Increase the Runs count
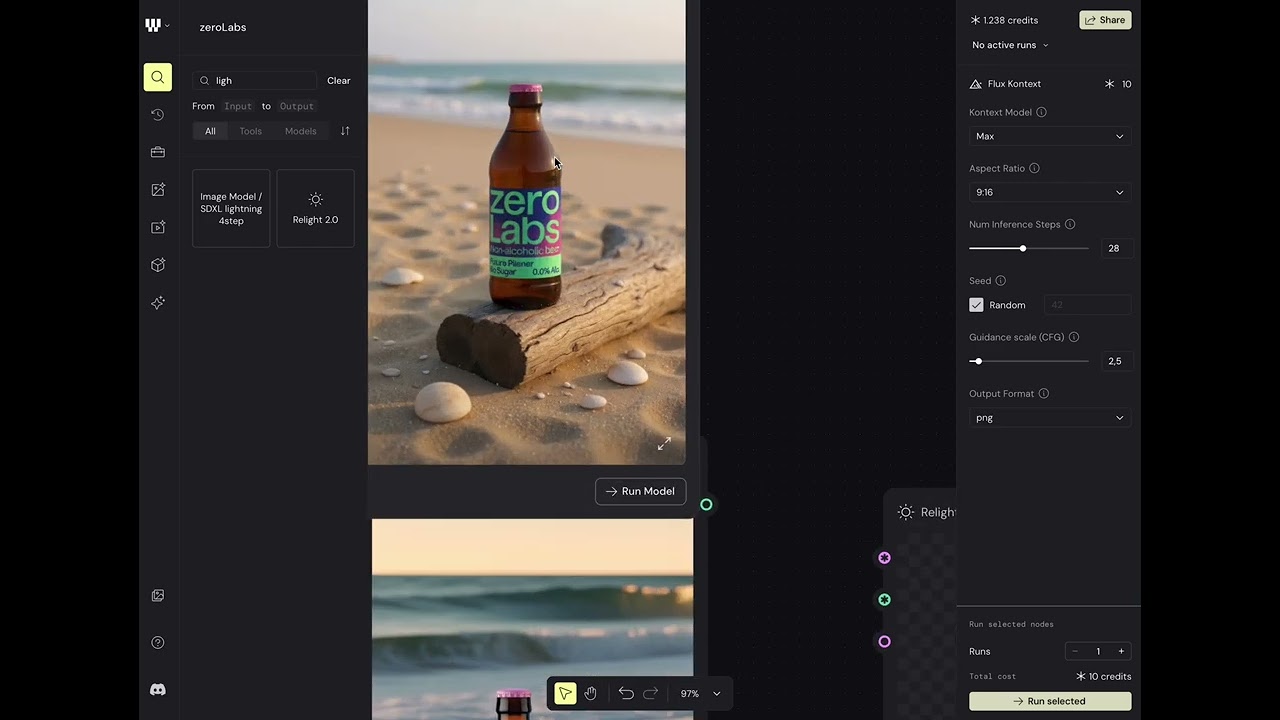Viewport: 1280px width, 720px height. [1121, 651]
